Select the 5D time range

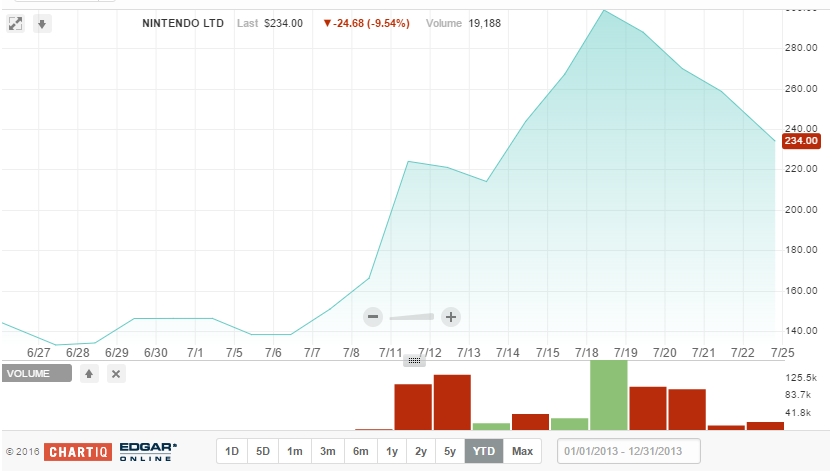point(263,451)
